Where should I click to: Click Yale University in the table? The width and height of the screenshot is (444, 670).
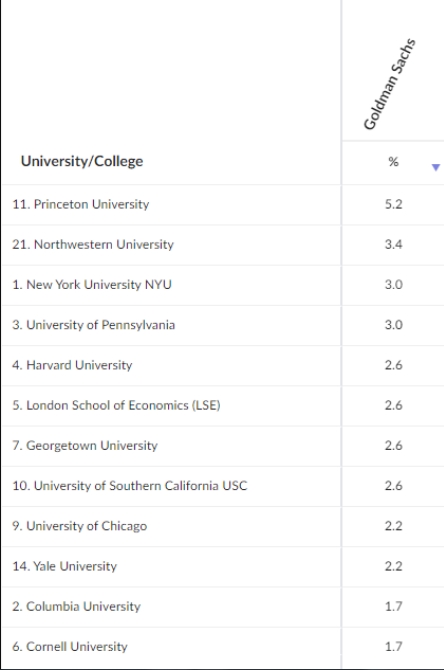pyautogui.click(x=65, y=566)
